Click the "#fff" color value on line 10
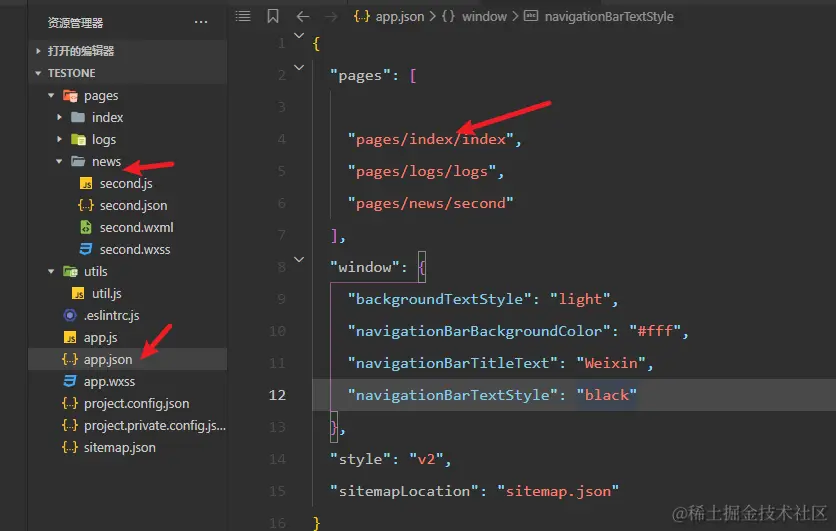 655,331
